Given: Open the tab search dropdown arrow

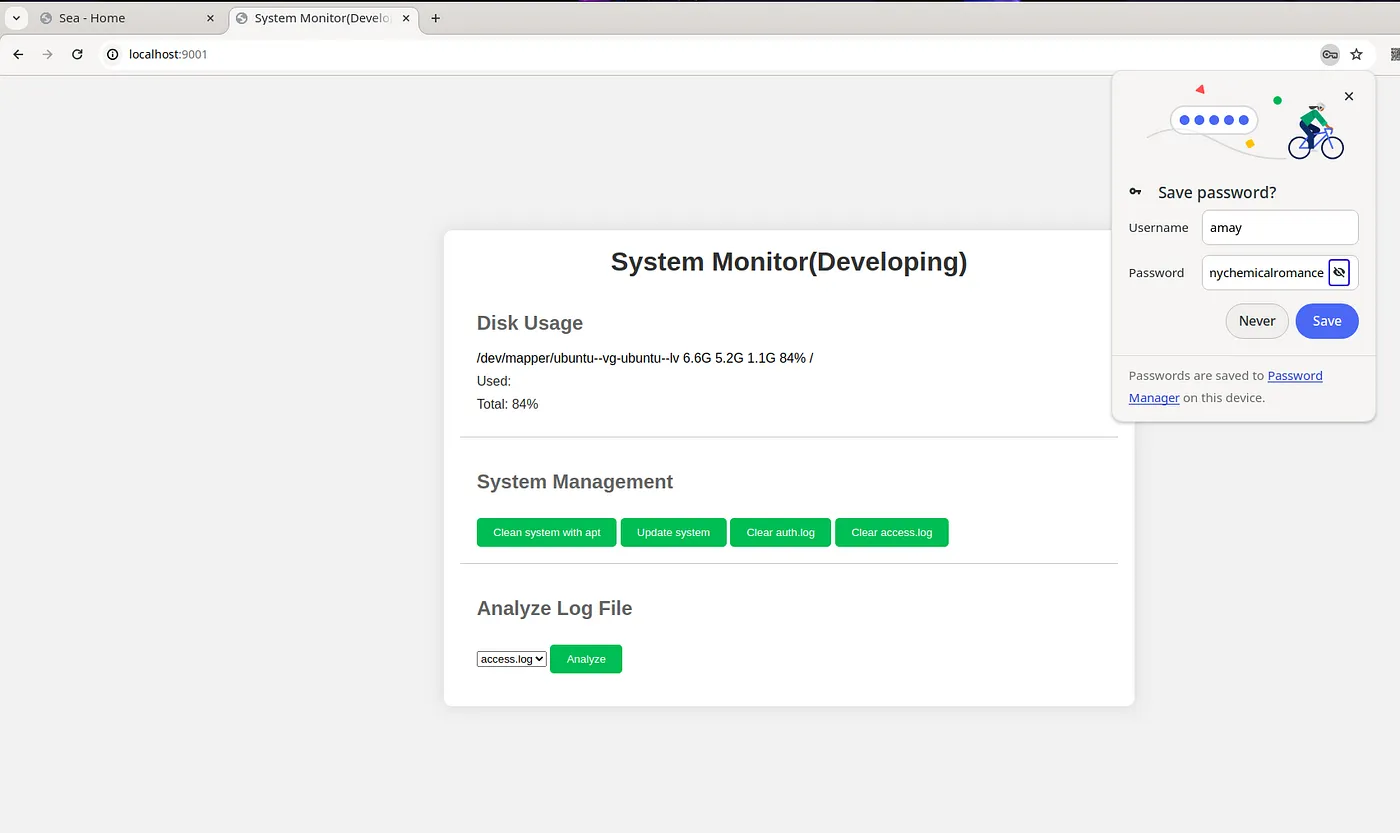Looking at the screenshot, I should click(x=17, y=18).
